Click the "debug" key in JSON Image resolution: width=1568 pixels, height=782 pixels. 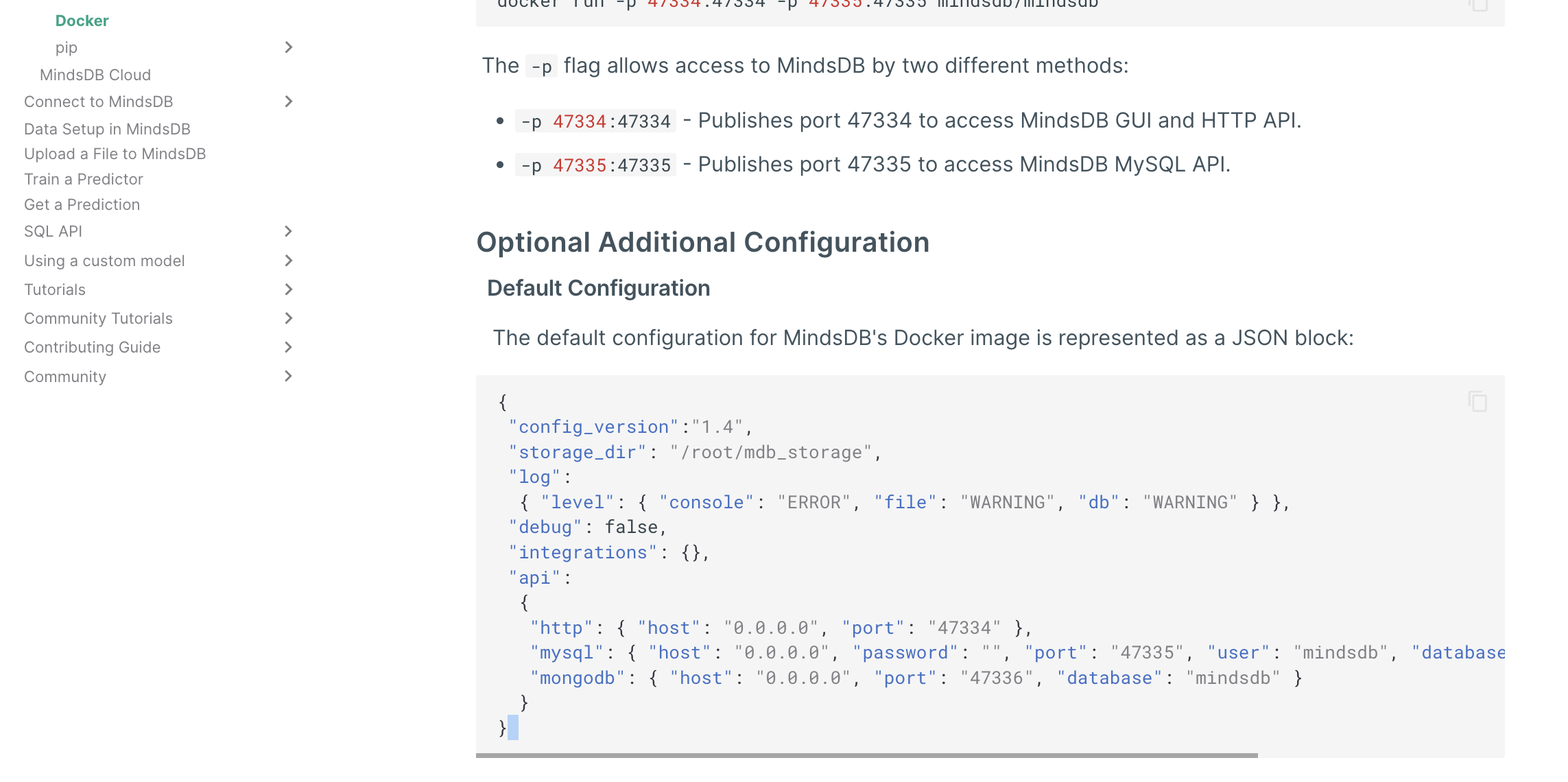pos(545,527)
